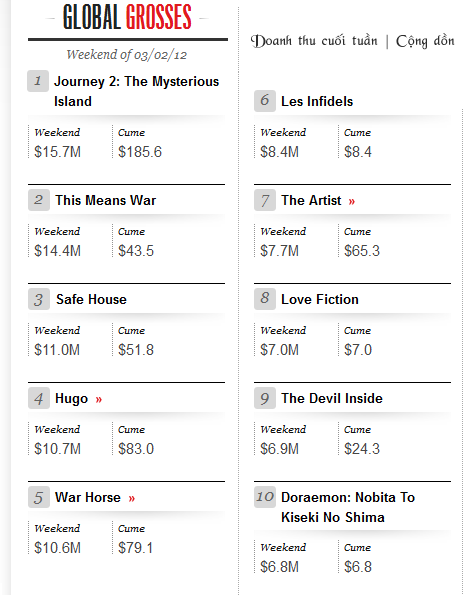Click the rank 10 number badge
Viewport: 468px width, 595px height.
click(x=265, y=497)
